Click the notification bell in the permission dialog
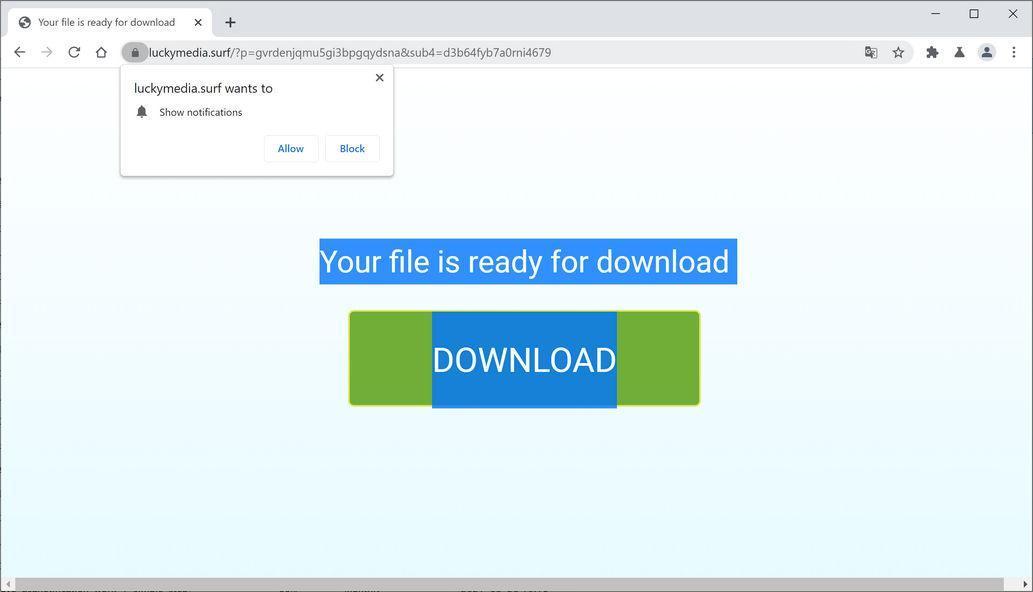 click(x=141, y=111)
